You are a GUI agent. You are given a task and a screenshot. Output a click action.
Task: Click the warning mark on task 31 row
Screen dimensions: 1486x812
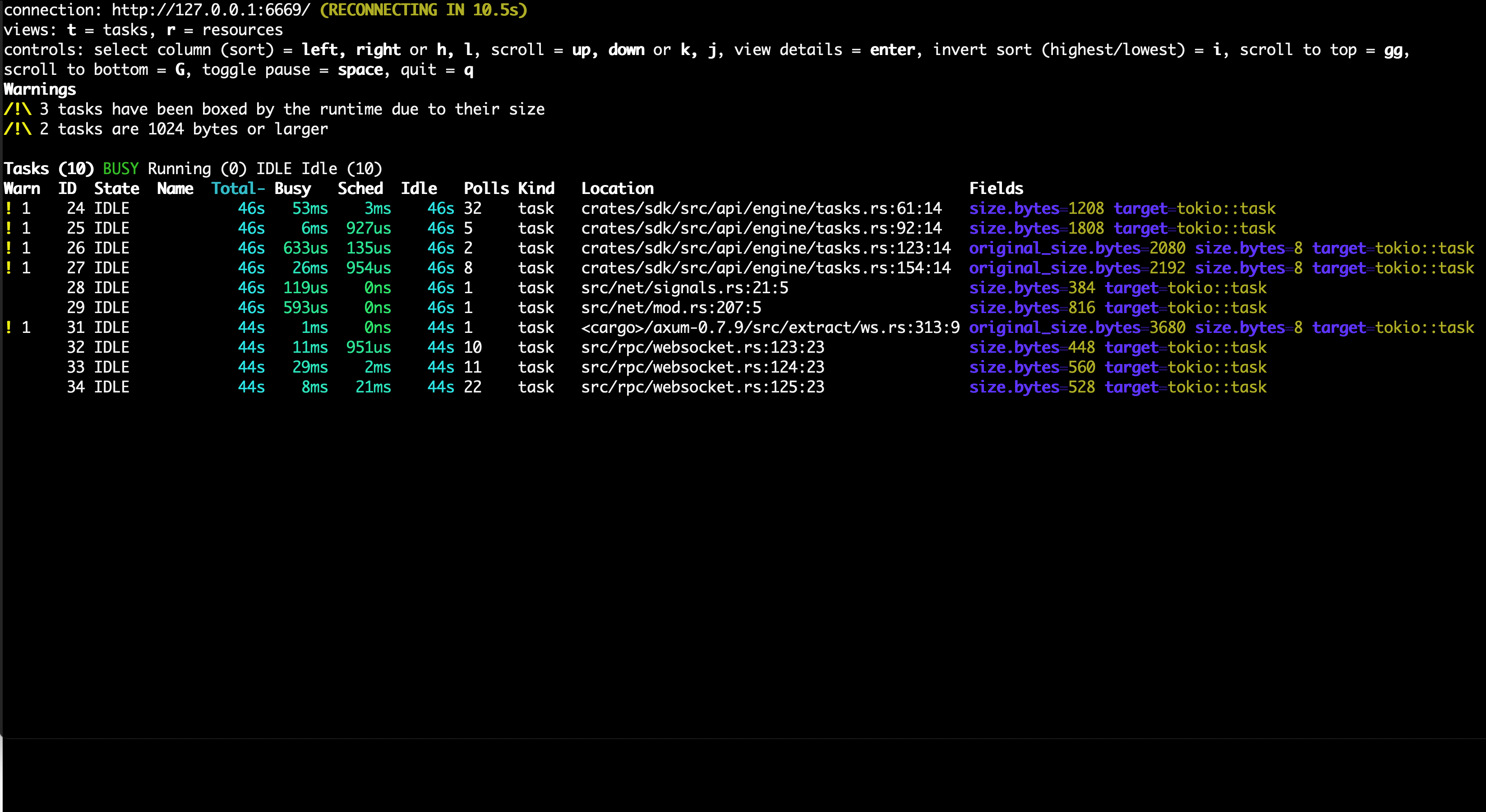pos(9,328)
